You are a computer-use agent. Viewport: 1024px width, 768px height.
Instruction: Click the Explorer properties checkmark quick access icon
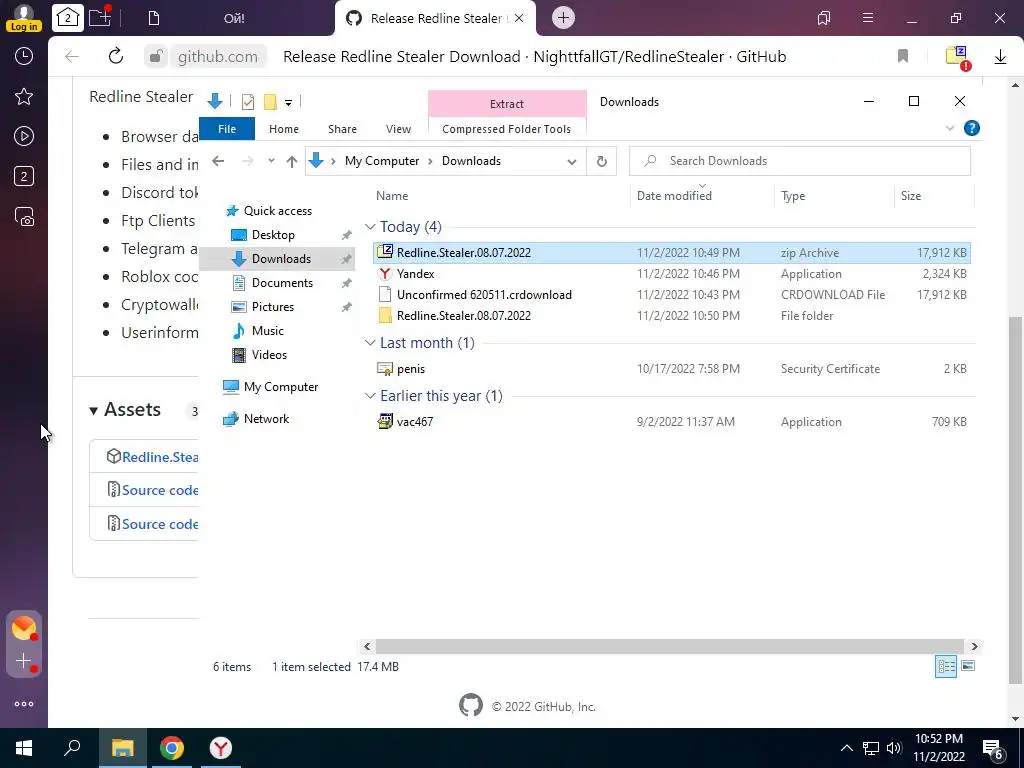tap(248, 101)
